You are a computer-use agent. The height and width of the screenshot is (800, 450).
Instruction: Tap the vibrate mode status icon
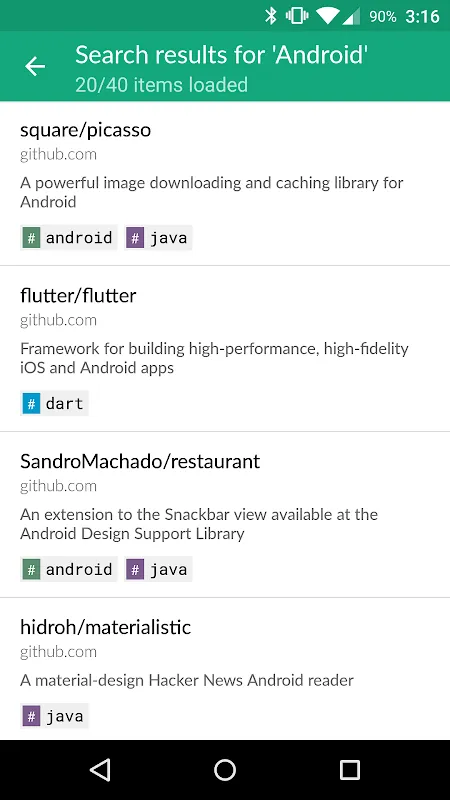tap(297, 16)
